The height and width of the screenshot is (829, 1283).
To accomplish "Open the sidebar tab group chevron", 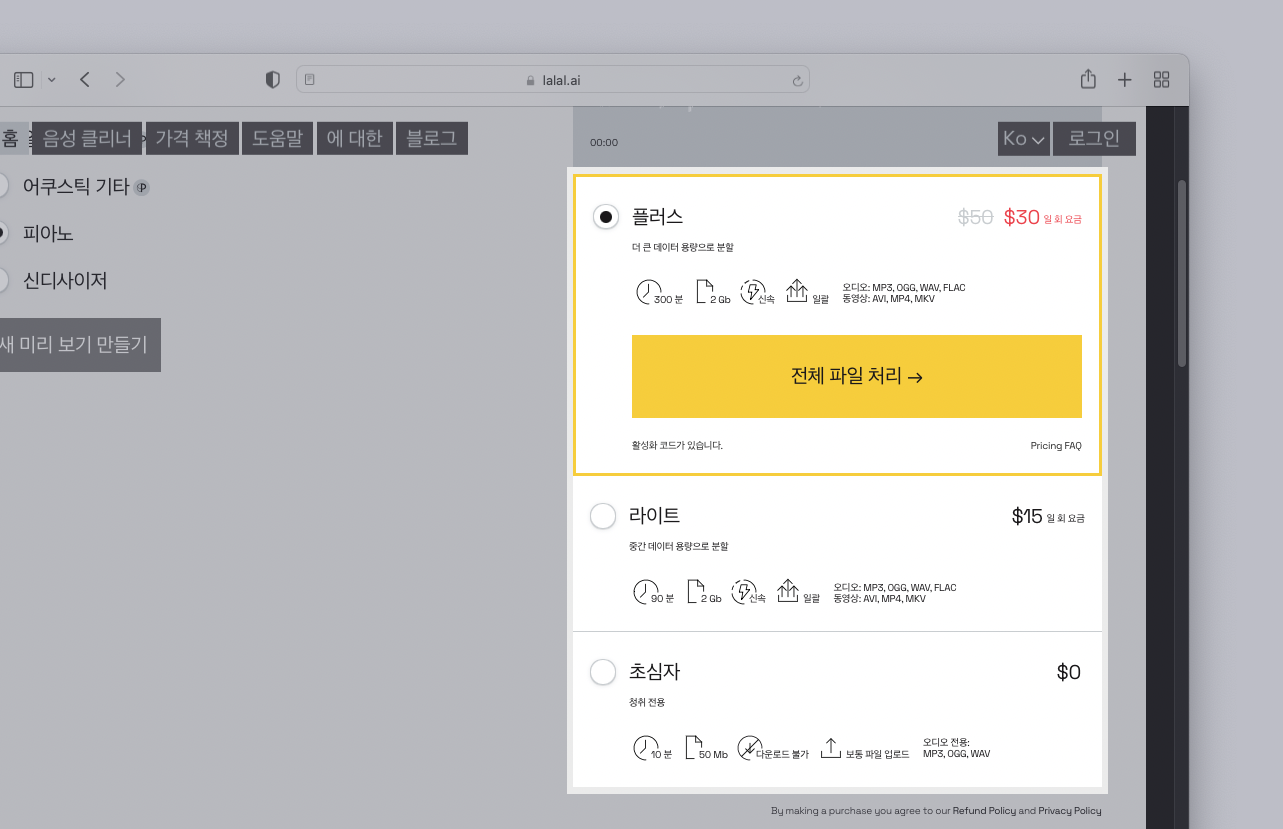I will point(52,79).
